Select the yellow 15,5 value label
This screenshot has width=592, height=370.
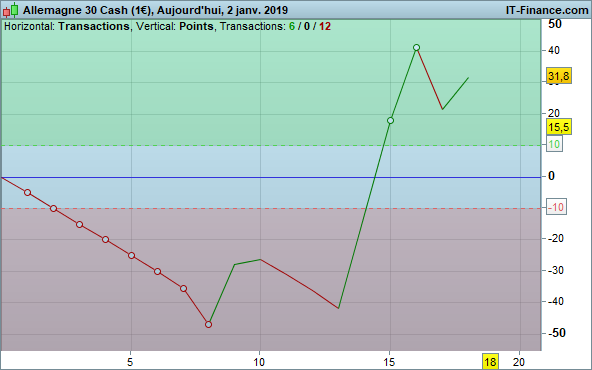[559, 127]
